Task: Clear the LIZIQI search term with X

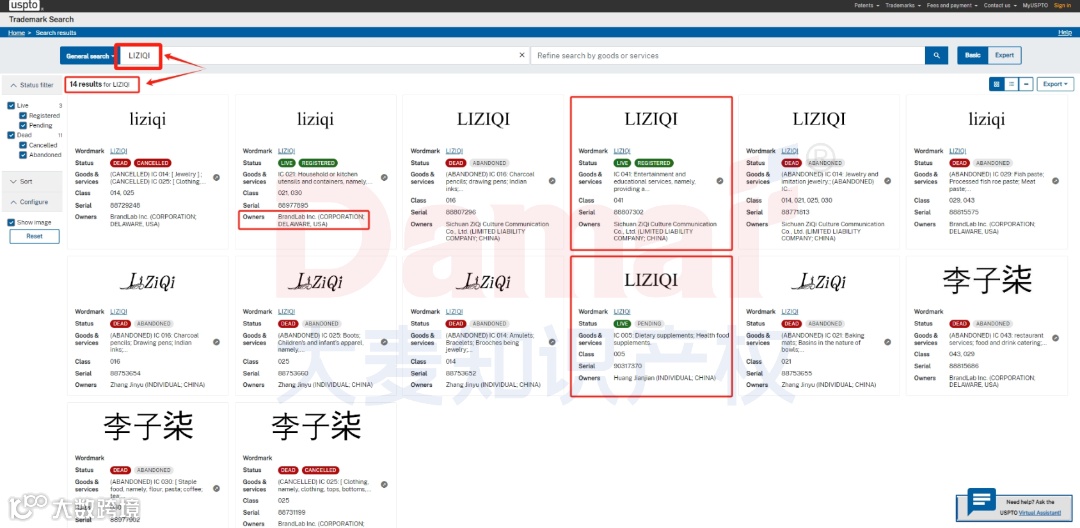Action: coord(521,56)
